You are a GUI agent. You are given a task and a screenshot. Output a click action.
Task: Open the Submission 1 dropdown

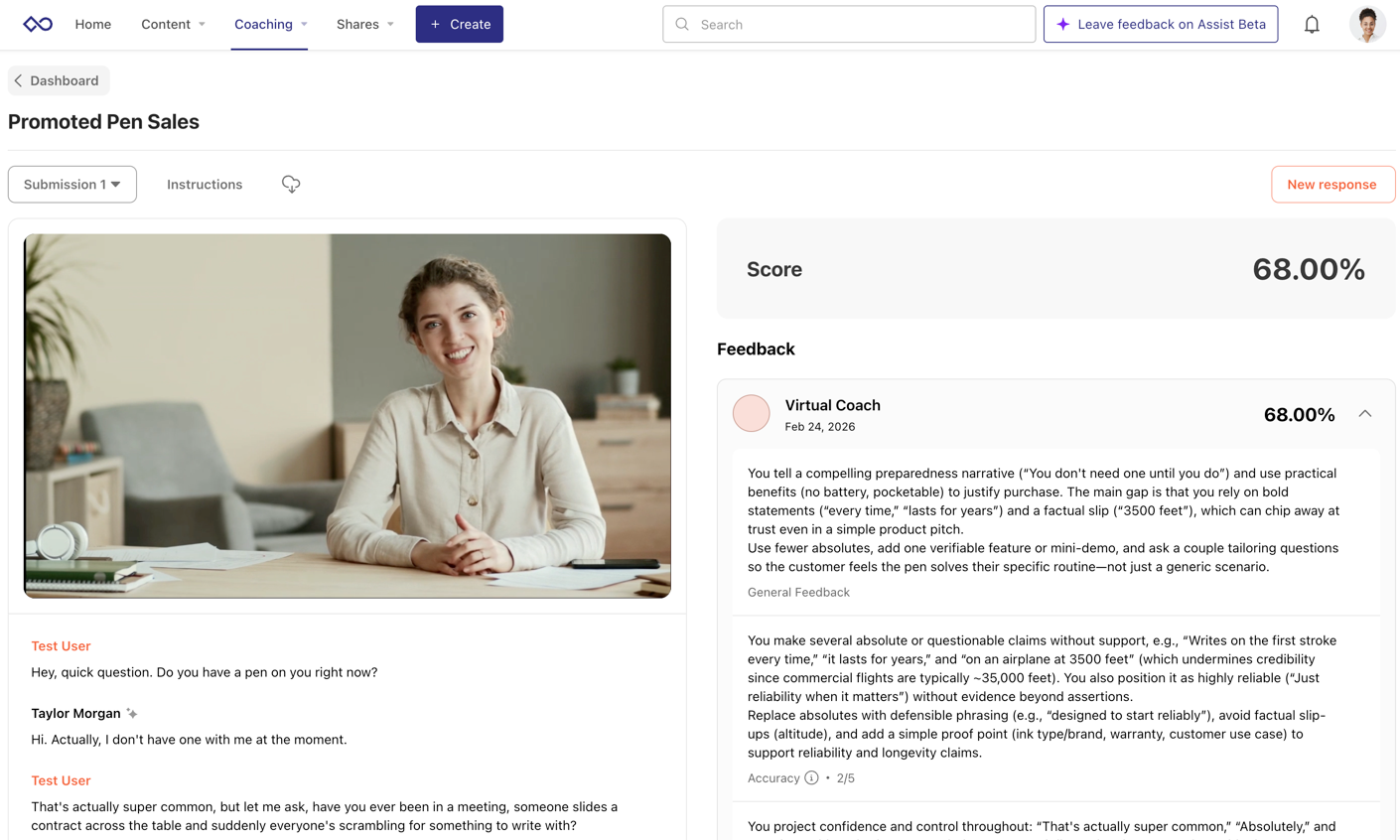(x=71, y=184)
